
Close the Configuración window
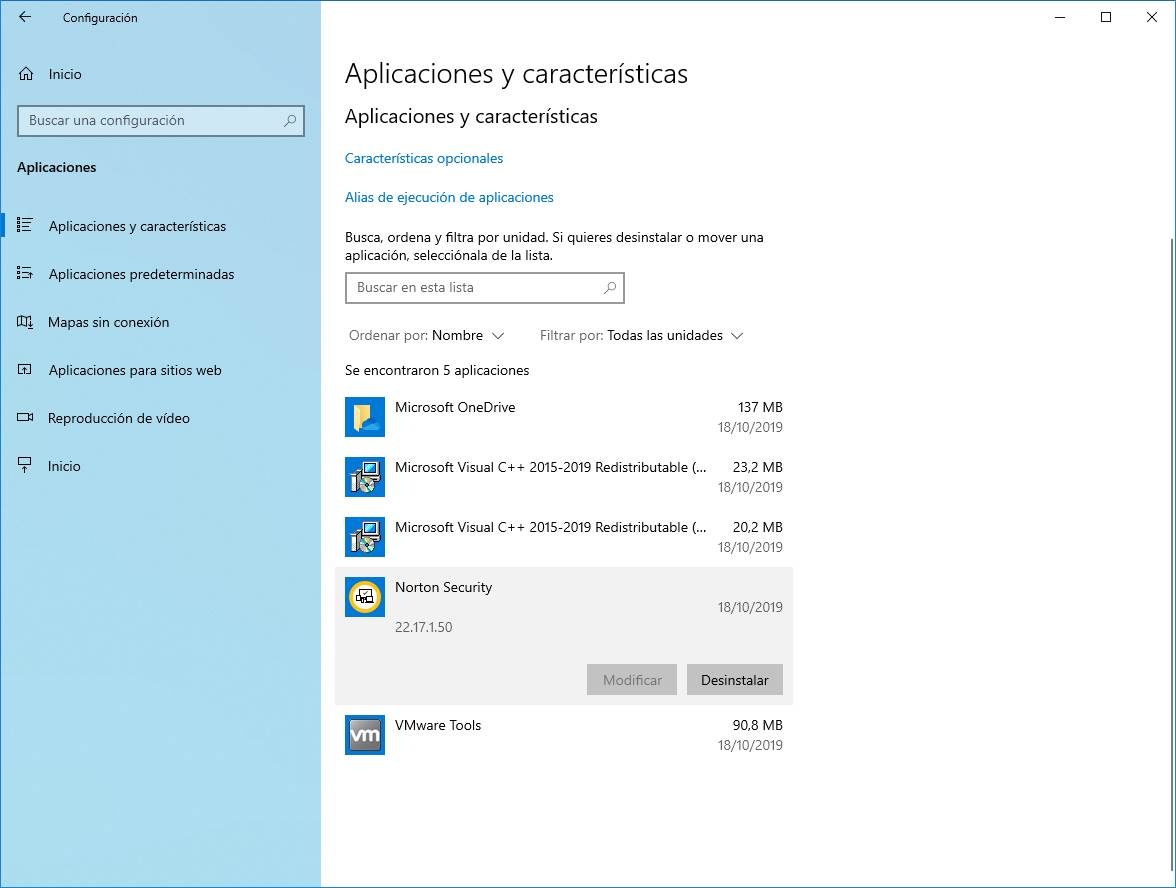pyautogui.click(x=1152, y=17)
